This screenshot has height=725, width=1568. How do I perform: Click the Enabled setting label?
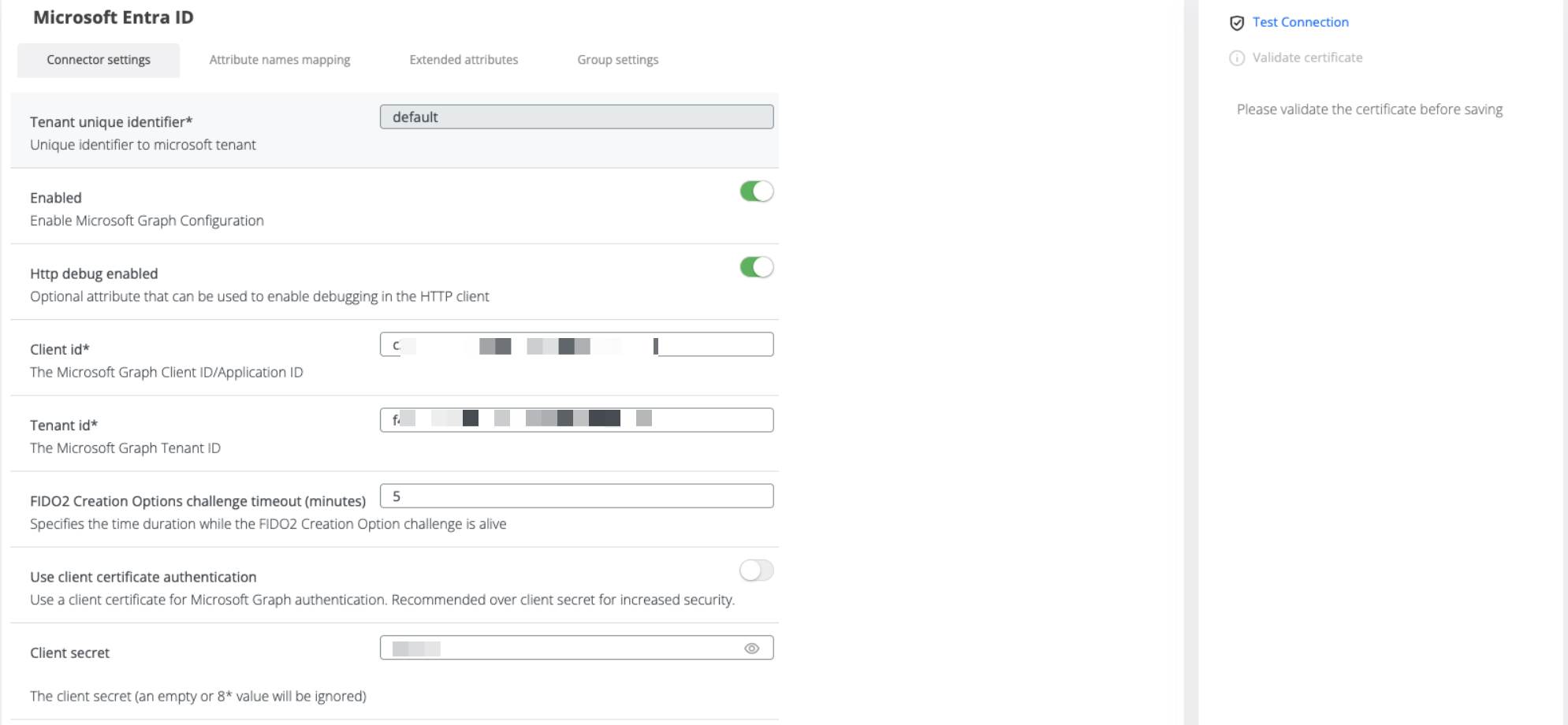coord(56,198)
